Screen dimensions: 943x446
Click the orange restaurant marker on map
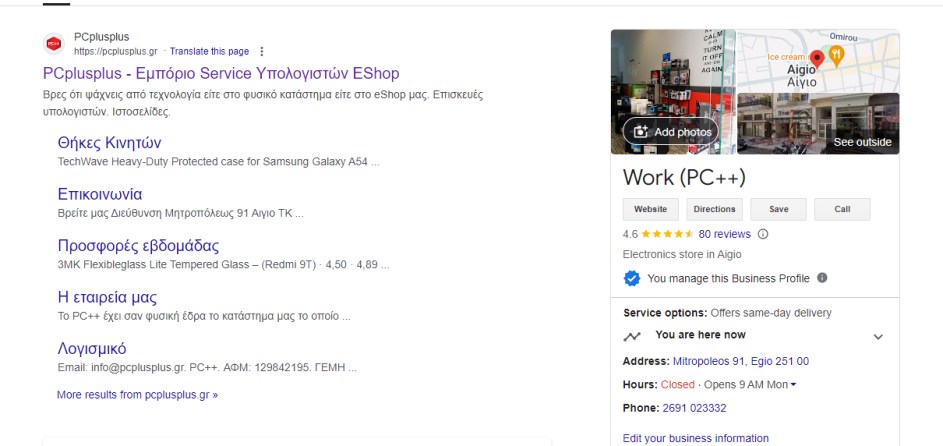point(836,57)
